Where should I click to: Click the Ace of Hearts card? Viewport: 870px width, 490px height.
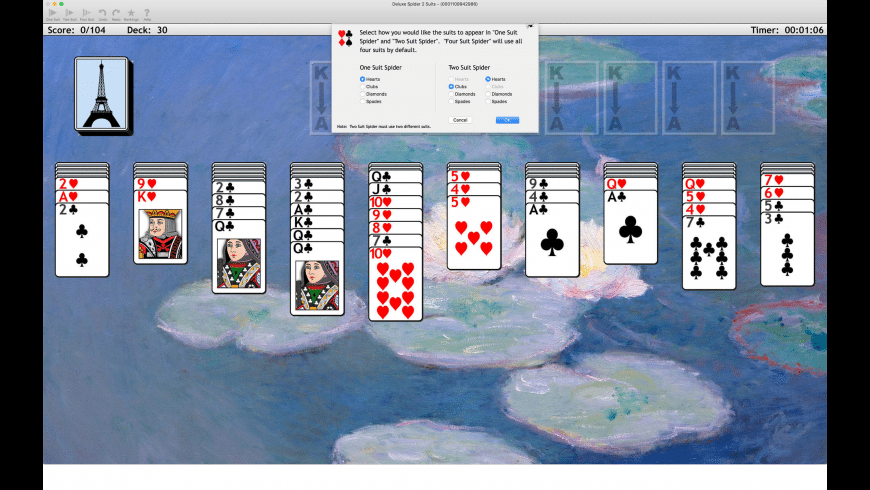[x=82, y=196]
